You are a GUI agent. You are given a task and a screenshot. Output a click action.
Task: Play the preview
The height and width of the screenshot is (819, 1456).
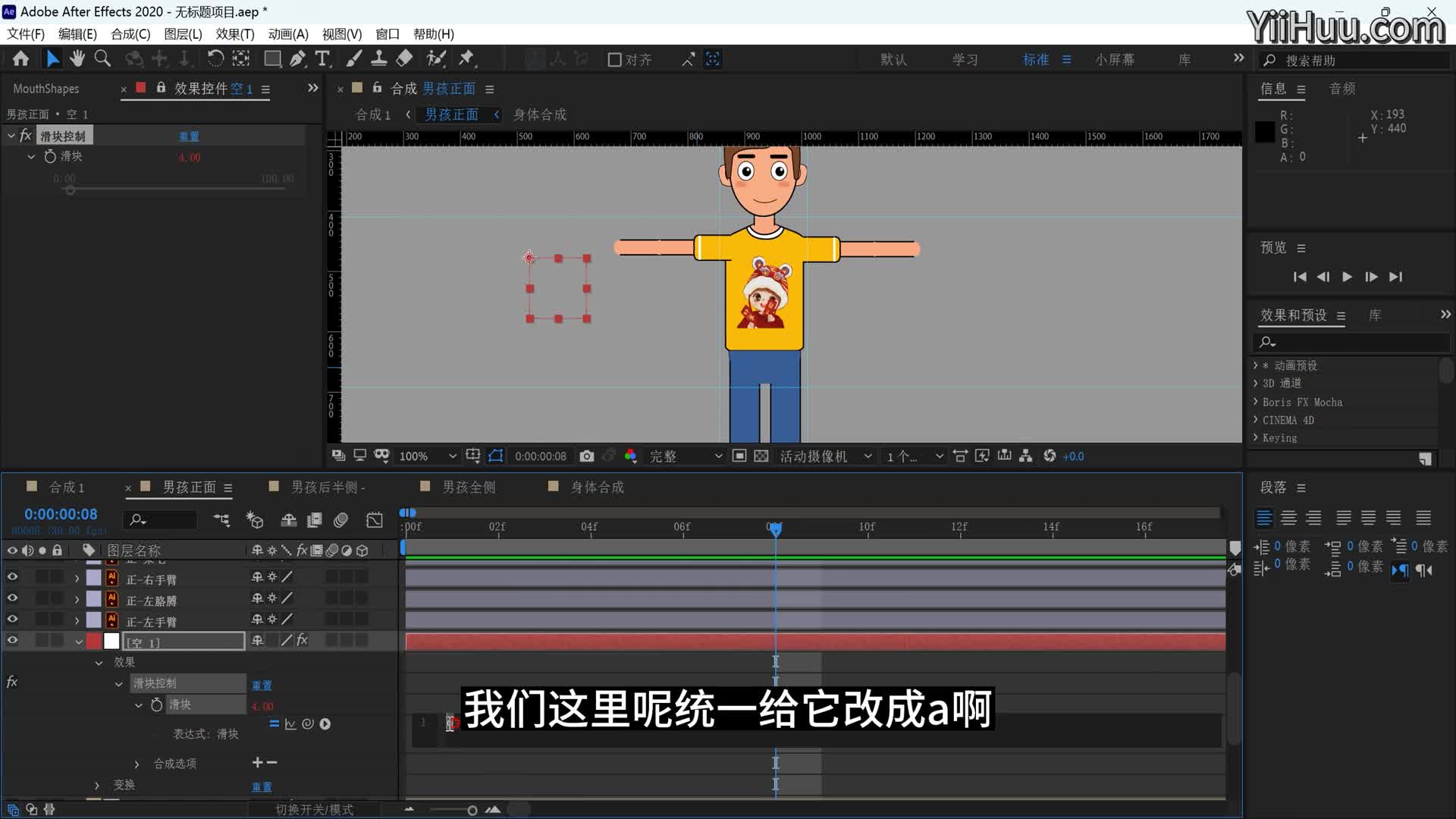click(1347, 277)
